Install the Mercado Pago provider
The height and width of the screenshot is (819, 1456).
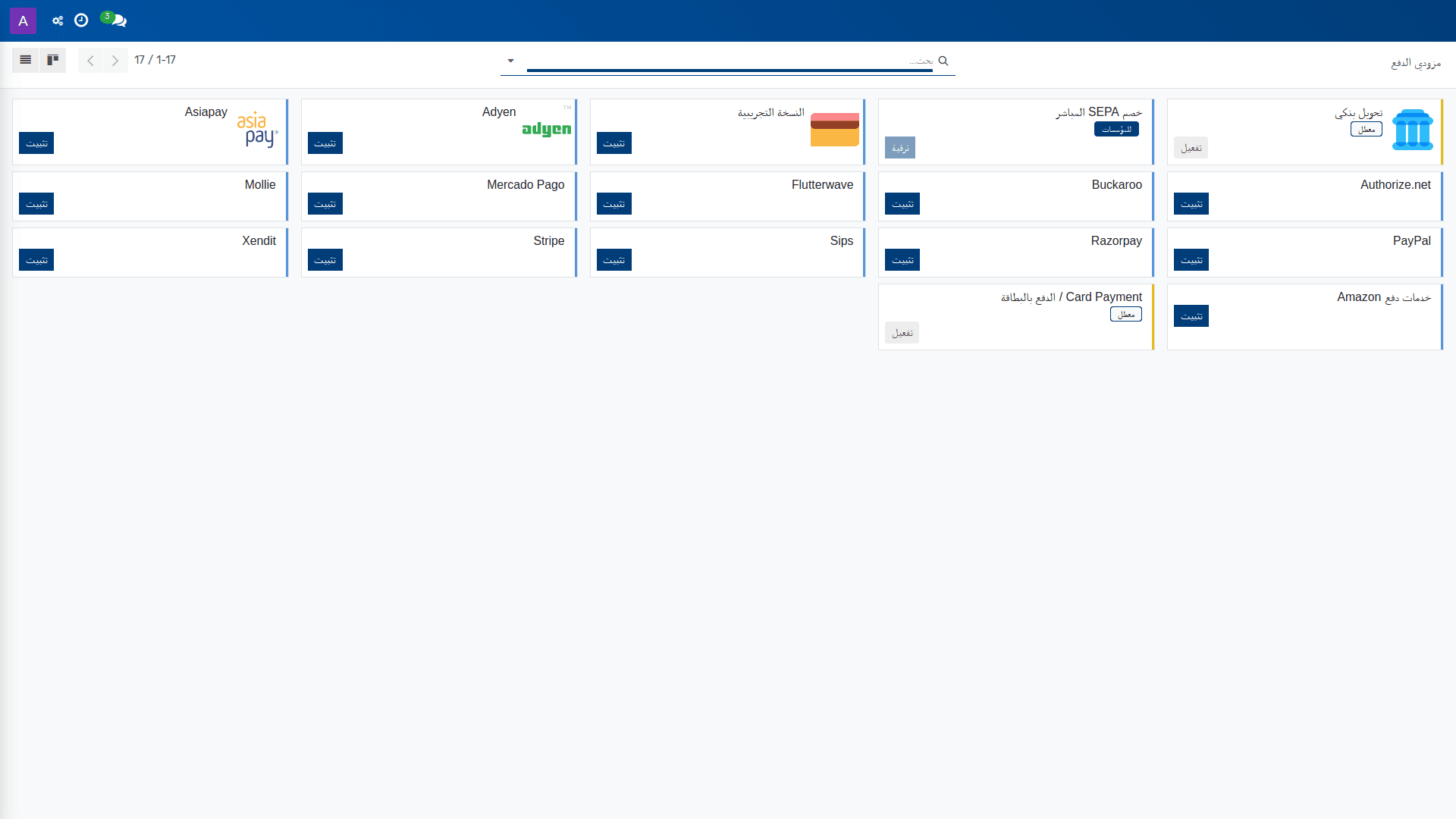coord(325,204)
